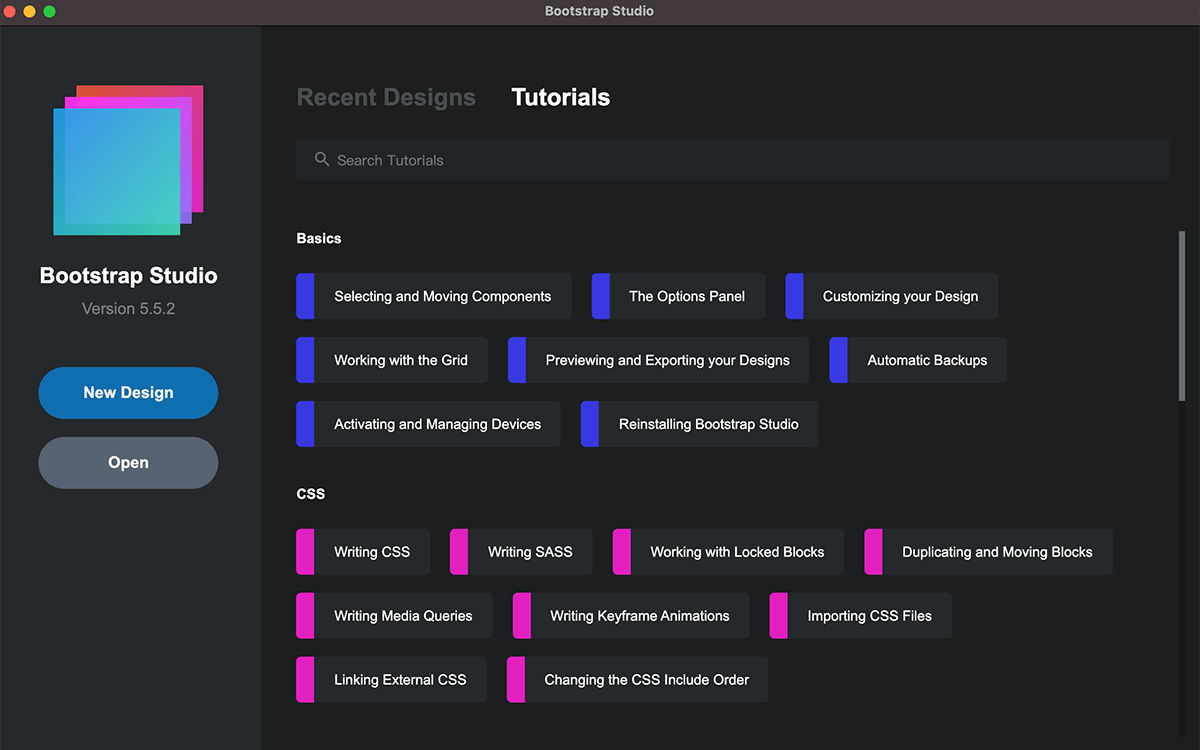Viewport: 1200px width, 750px height.
Task: View the Linking External CSS tutorial
Action: point(391,680)
